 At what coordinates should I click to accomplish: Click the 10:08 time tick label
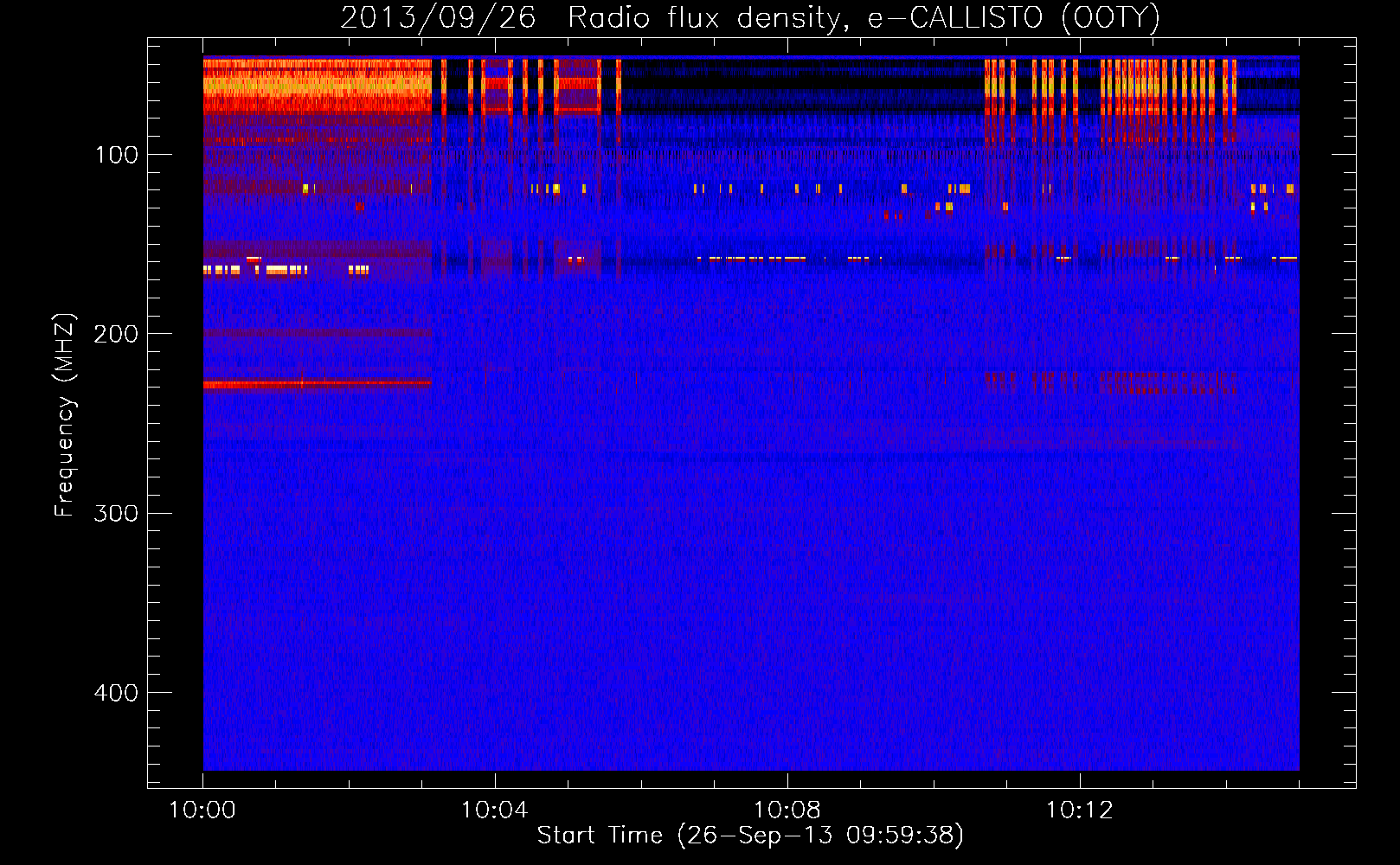click(x=787, y=811)
